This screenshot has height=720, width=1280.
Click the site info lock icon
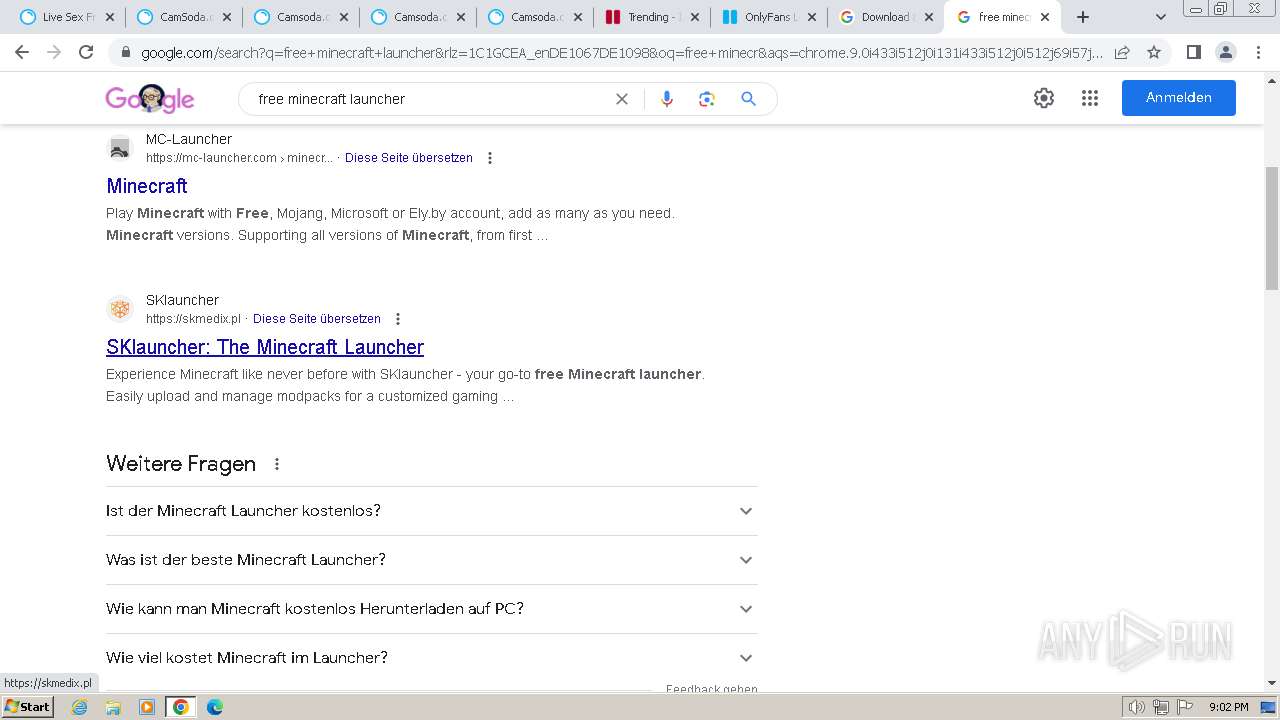125,52
